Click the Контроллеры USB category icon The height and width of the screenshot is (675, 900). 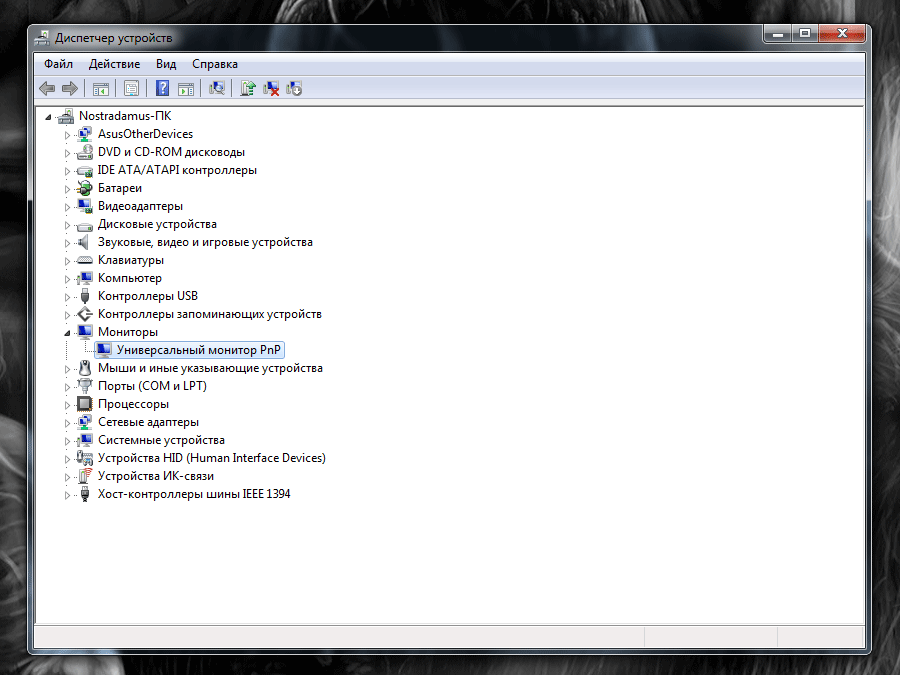(x=85, y=296)
